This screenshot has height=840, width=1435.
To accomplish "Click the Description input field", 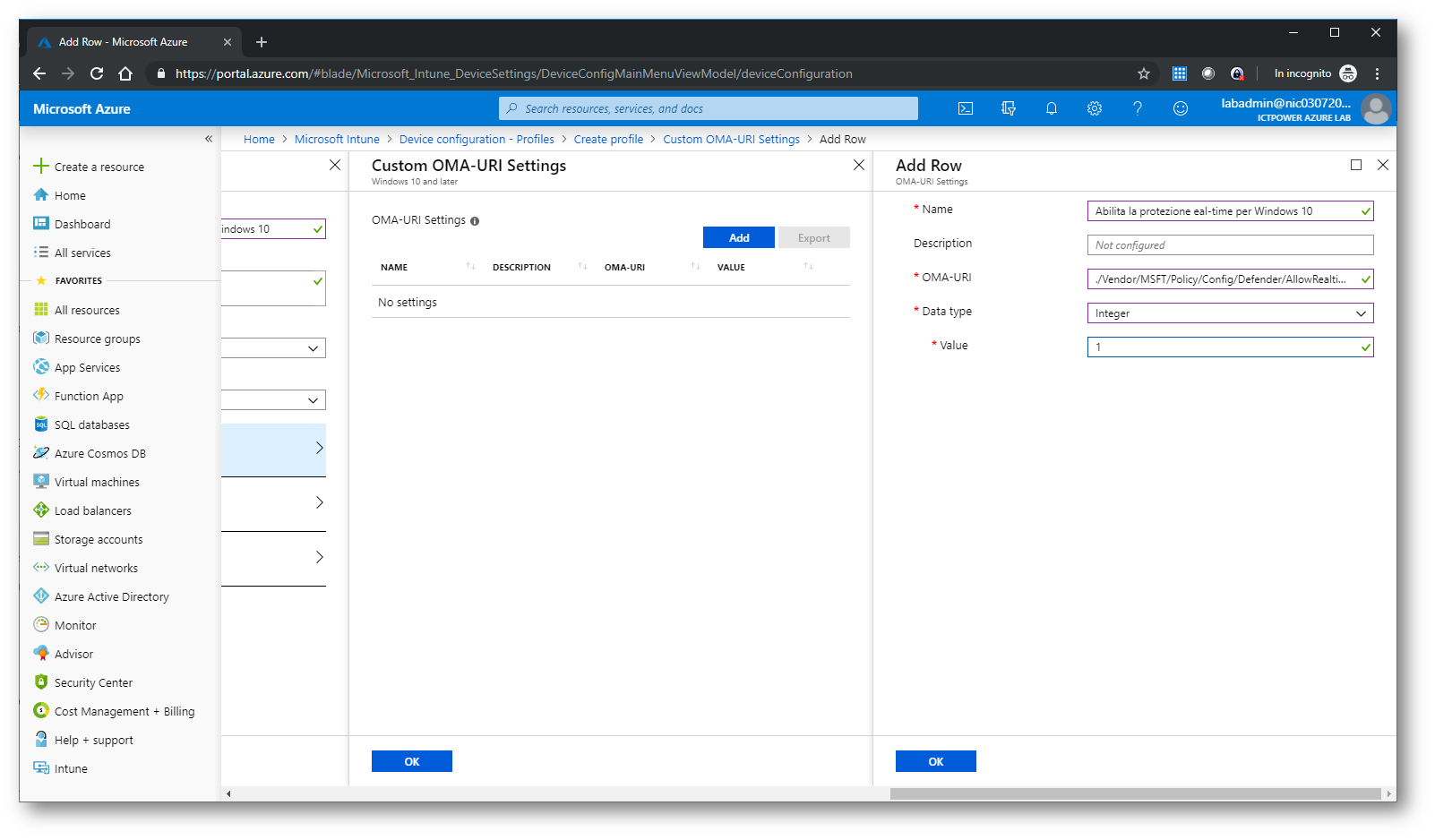I will (1230, 245).
